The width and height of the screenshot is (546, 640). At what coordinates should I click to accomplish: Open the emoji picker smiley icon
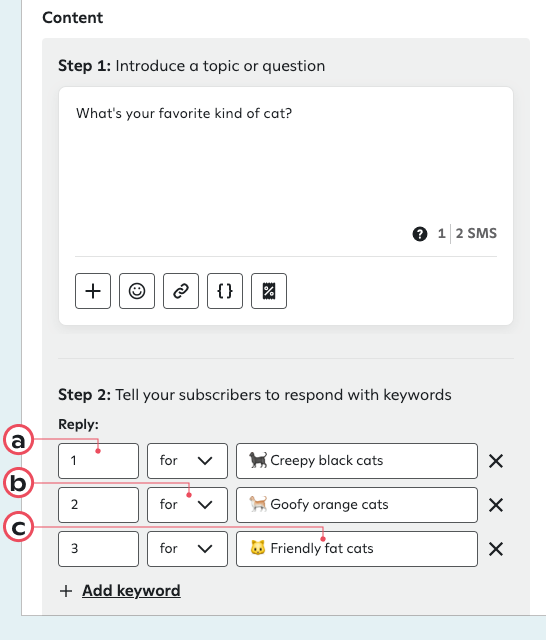click(x=137, y=291)
